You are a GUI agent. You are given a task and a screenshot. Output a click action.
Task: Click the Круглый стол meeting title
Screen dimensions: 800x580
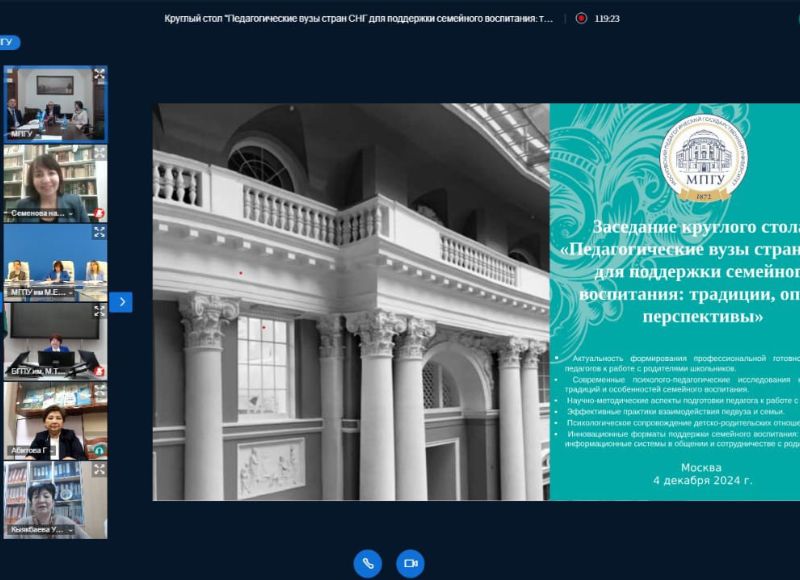[x=358, y=18]
